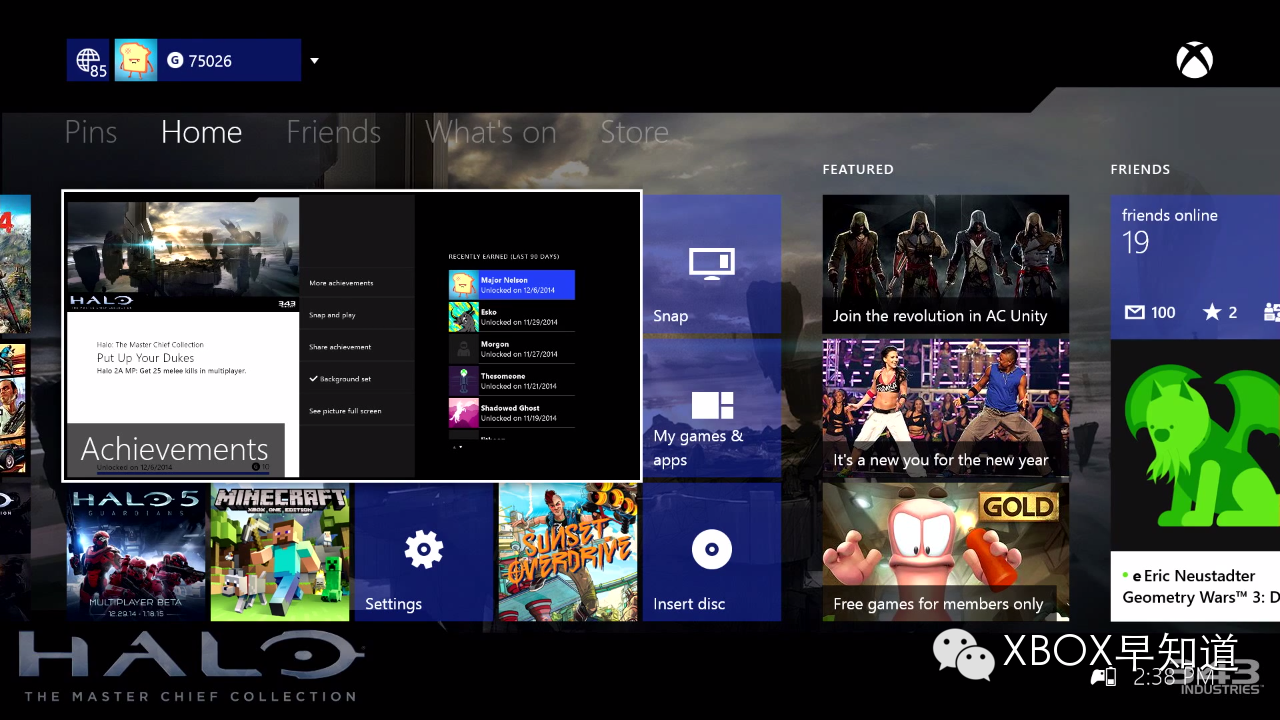Open the Snap tile
The image size is (1280, 720).
pyautogui.click(x=711, y=264)
